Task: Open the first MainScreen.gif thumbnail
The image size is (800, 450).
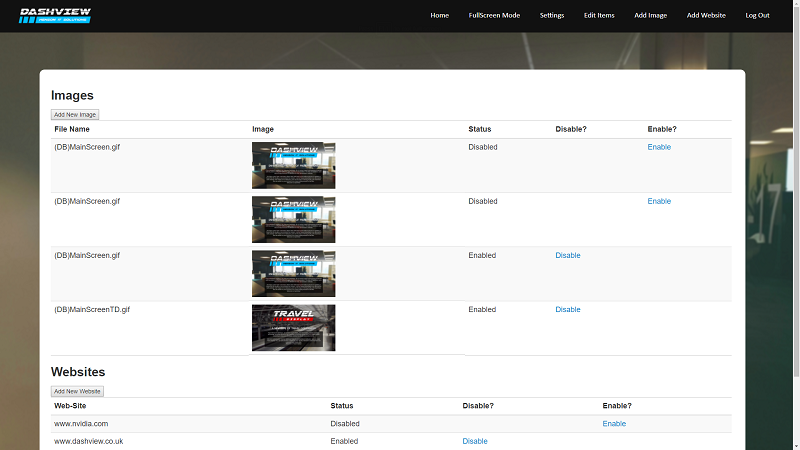Action: point(293,166)
